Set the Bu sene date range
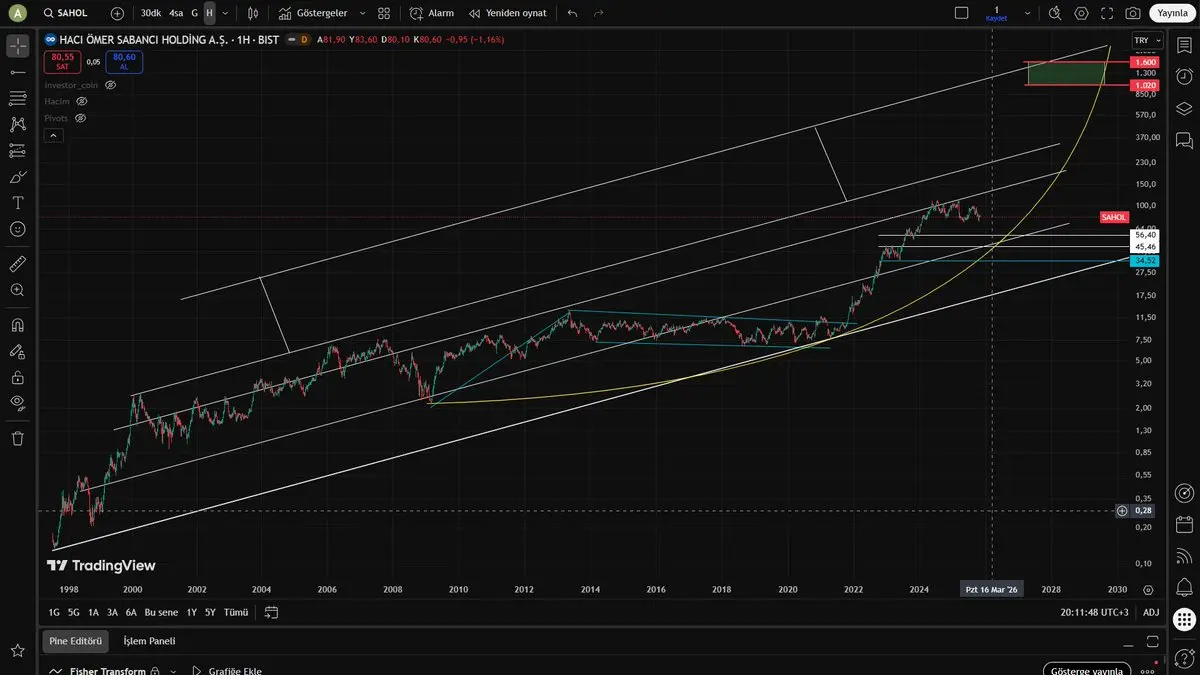Screen dimensions: 1200x675 pos(161,612)
